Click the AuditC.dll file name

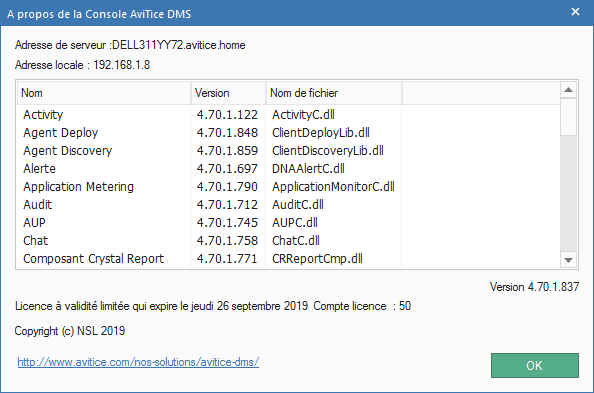click(298, 205)
